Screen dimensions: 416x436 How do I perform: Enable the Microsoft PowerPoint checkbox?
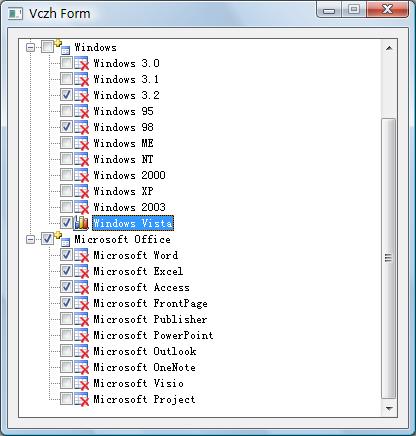66,334
